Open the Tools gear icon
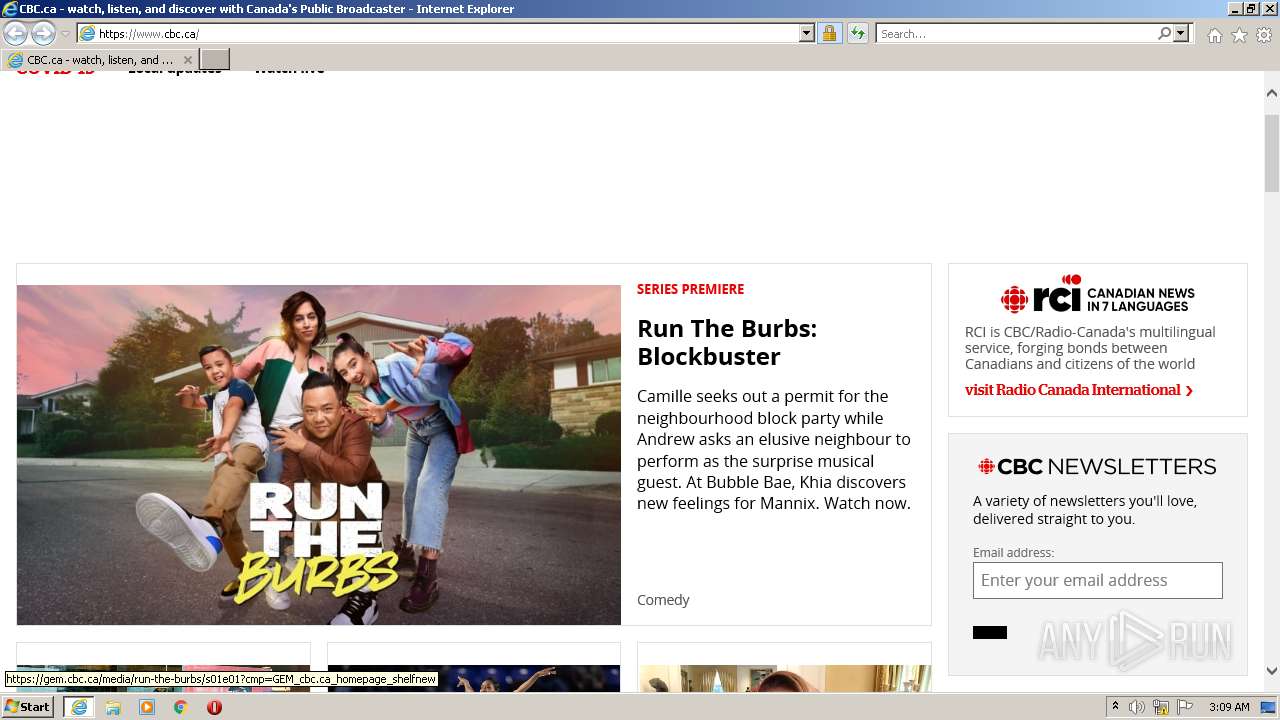This screenshot has width=1280, height=720. click(1264, 34)
